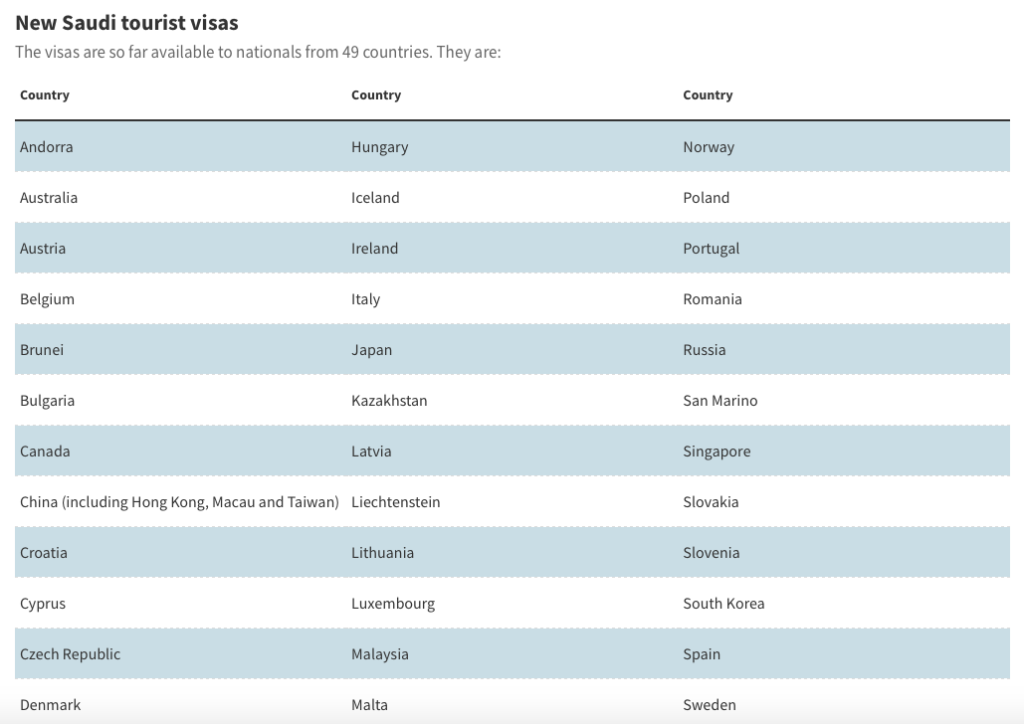Image resolution: width=1024 pixels, height=724 pixels.
Task: Select Portugal in the table
Action: (711, 249)
